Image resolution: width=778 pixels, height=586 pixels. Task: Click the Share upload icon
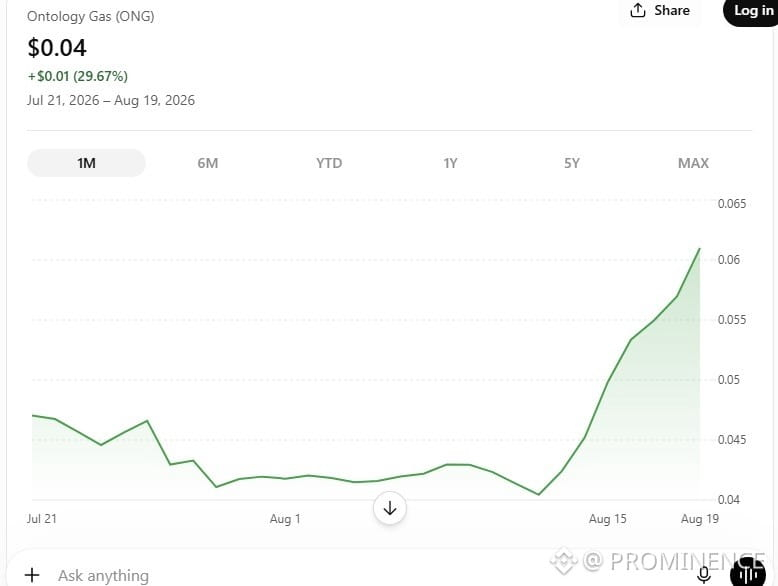tap(638, 10)
